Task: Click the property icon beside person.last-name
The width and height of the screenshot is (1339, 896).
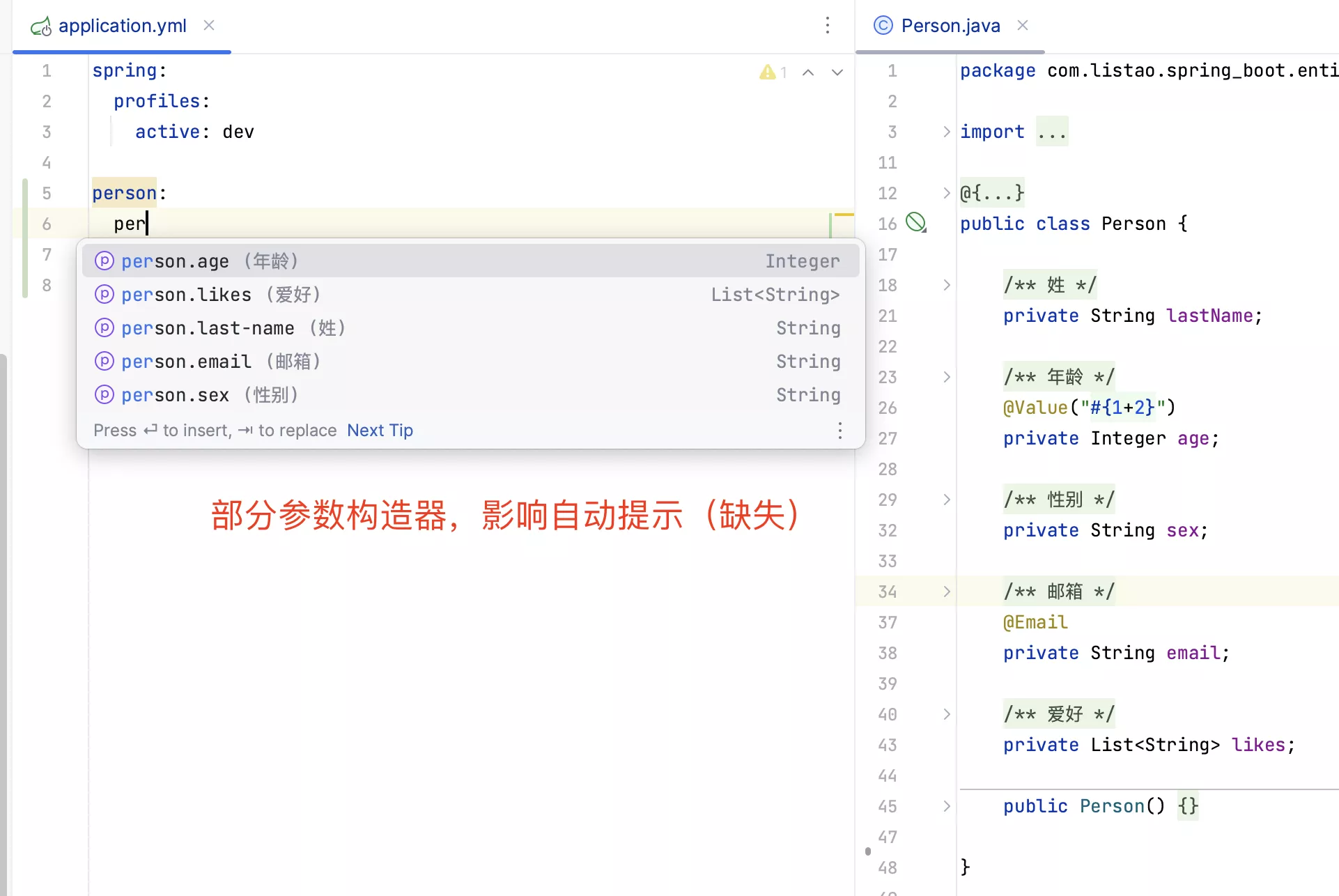Action: click(x=104, y=327)
